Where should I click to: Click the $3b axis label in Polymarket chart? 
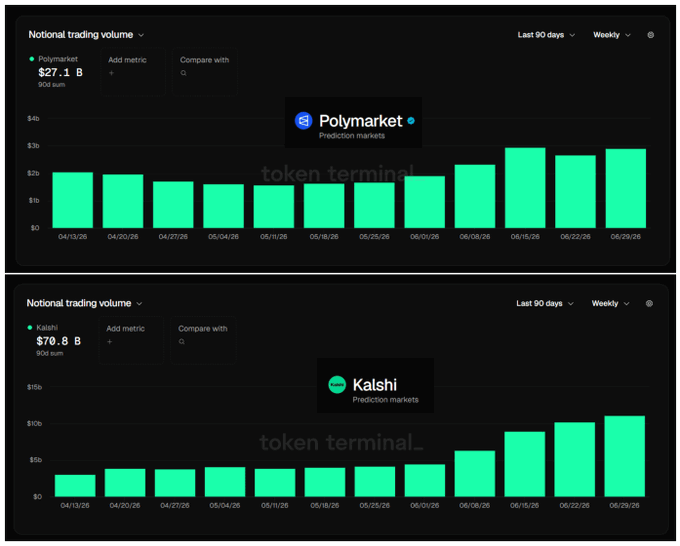pos(33,146)
